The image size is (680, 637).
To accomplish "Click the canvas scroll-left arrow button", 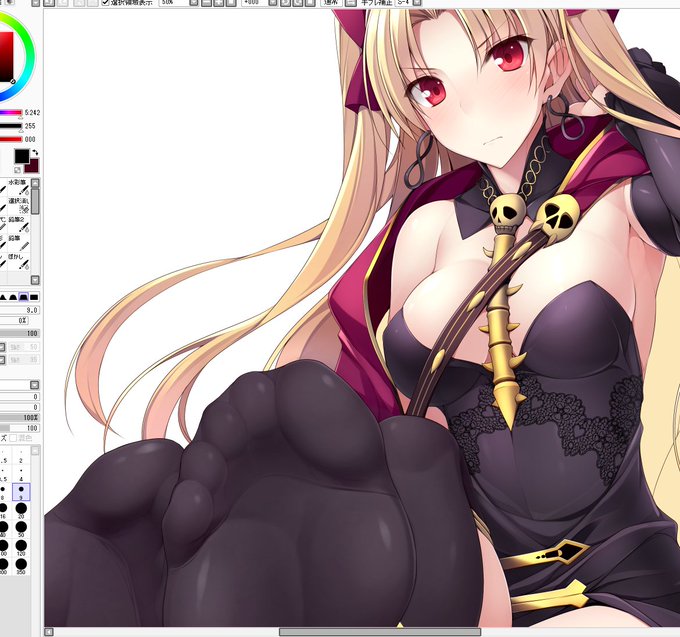I will coord(49,632).
